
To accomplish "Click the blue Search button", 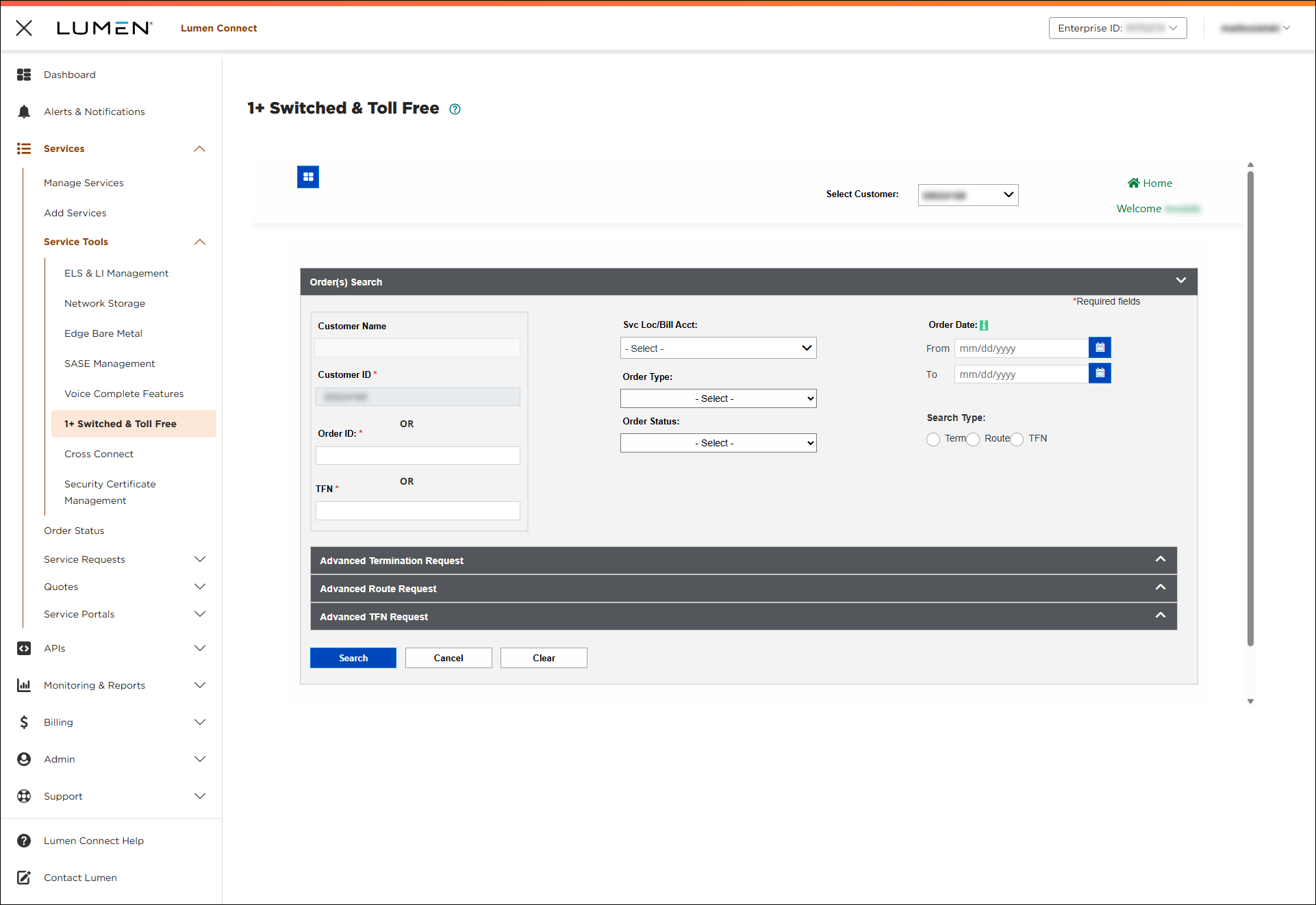I will (353, 658).
